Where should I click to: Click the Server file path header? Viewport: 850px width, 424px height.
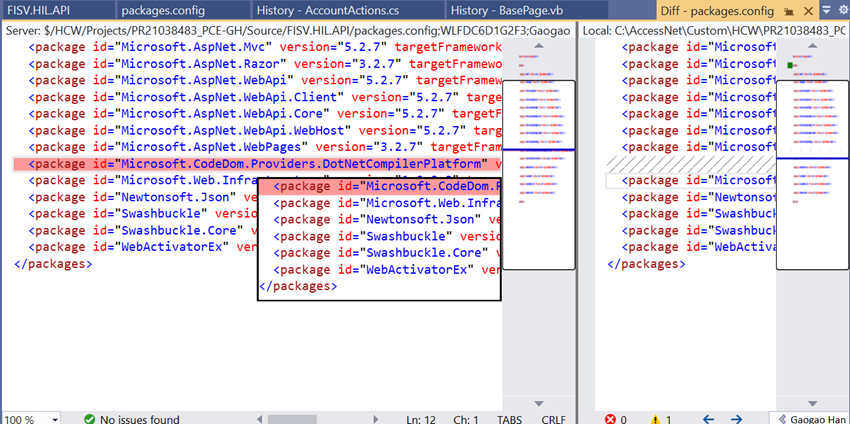click(x=288, y=31)
